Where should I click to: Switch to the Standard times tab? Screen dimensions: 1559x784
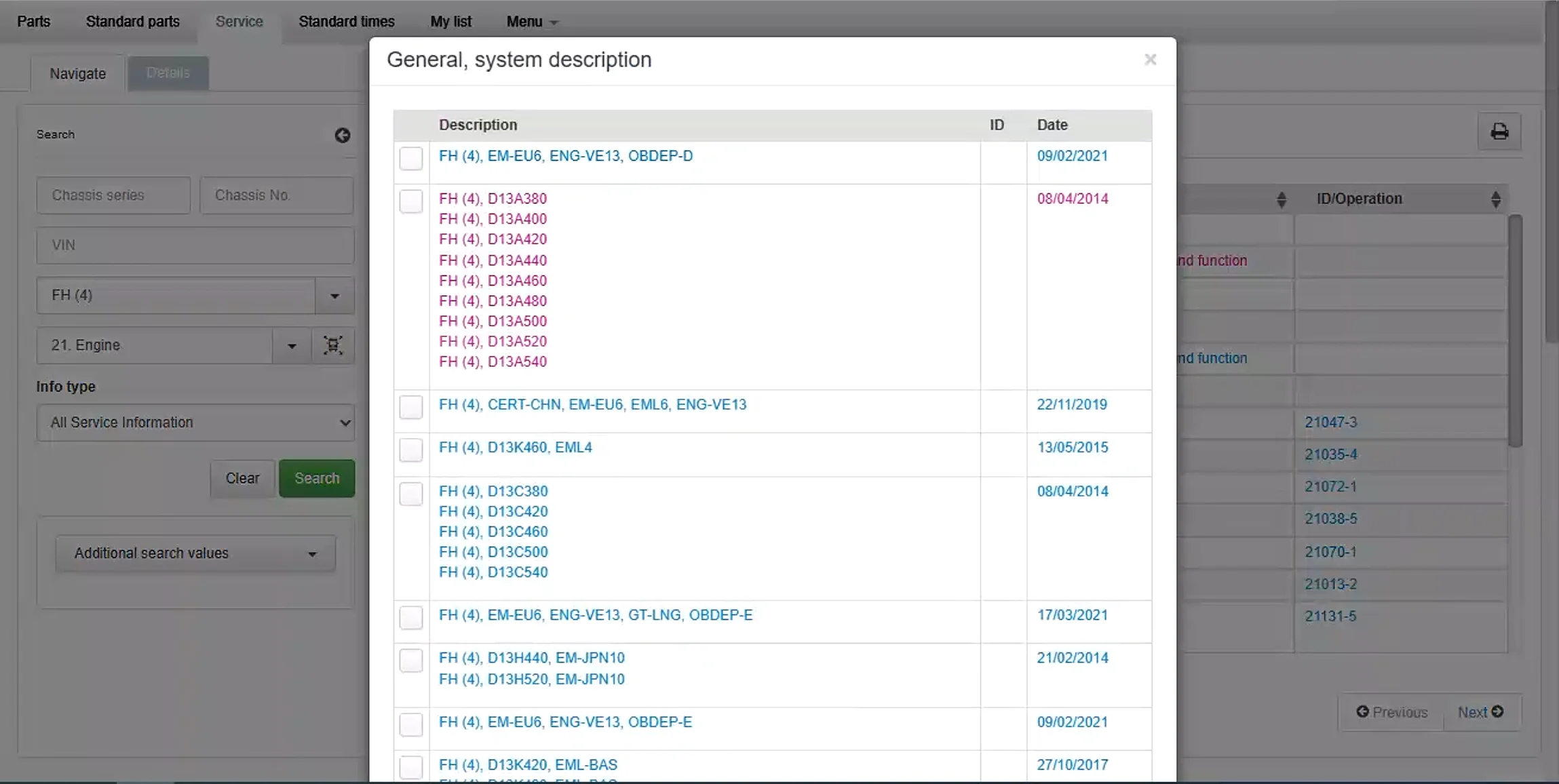pos(346,22)
